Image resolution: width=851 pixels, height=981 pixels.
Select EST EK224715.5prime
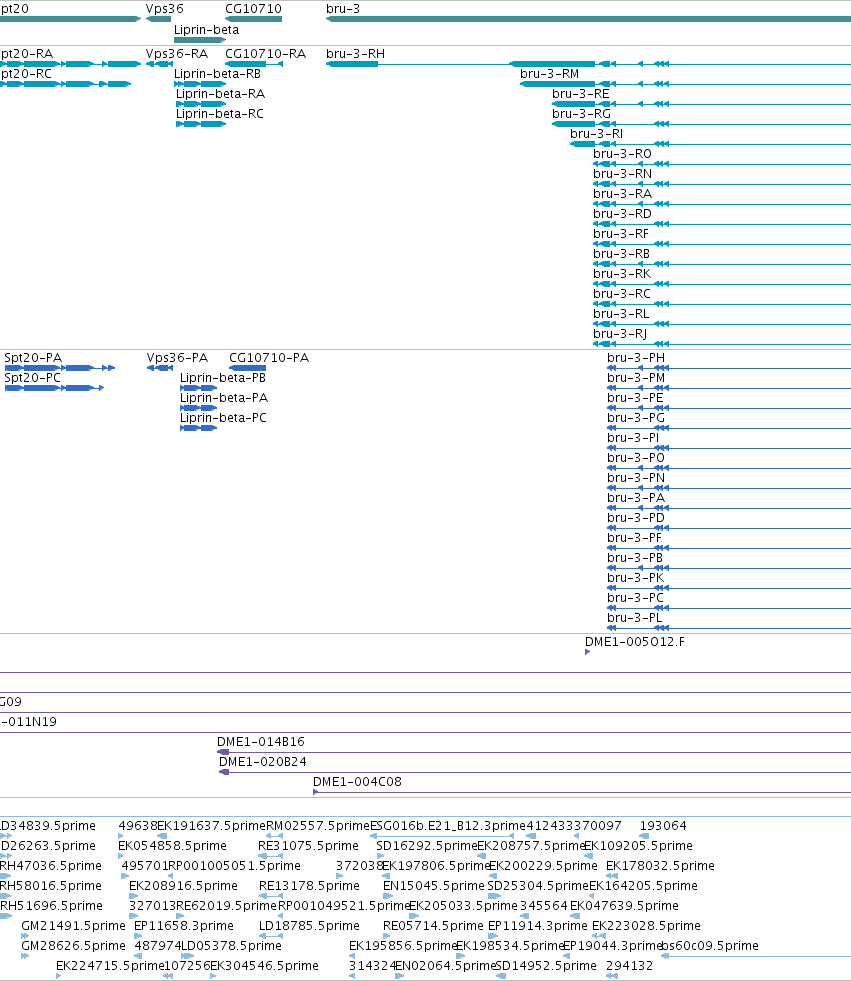point(110,966)
